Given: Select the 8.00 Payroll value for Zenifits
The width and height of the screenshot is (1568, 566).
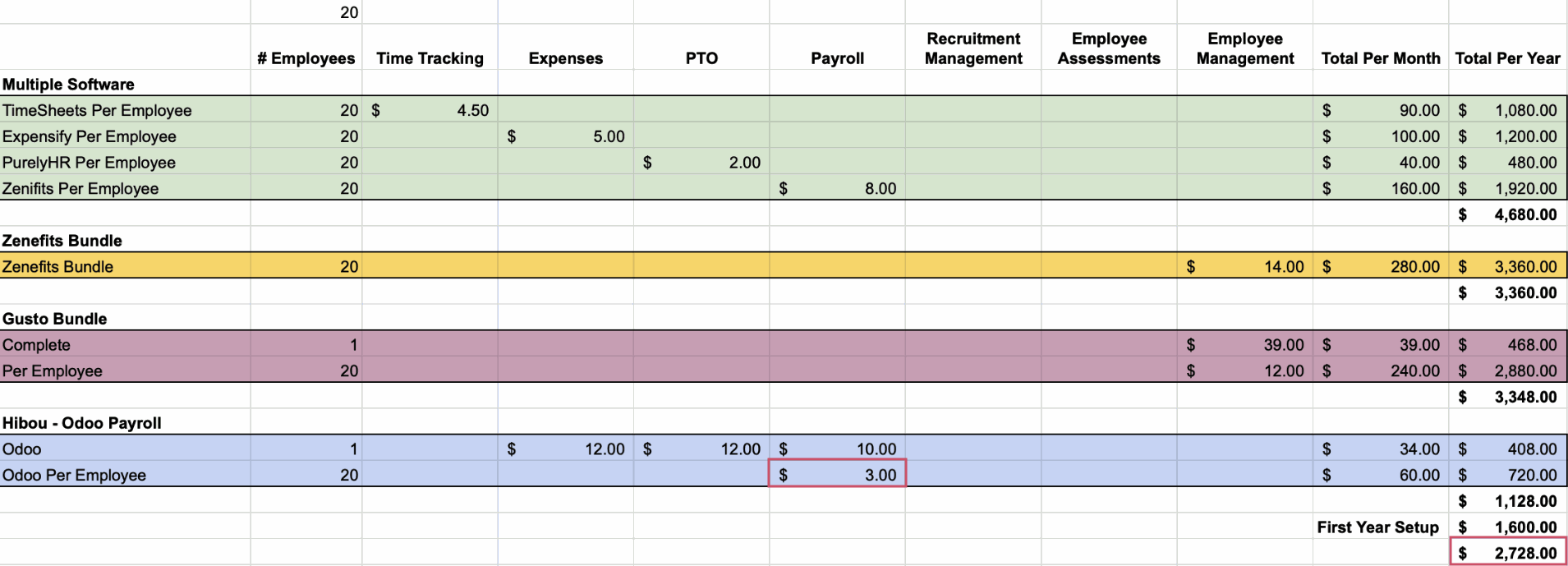Looking at the screenshot, I should click(x=837, y=188).
